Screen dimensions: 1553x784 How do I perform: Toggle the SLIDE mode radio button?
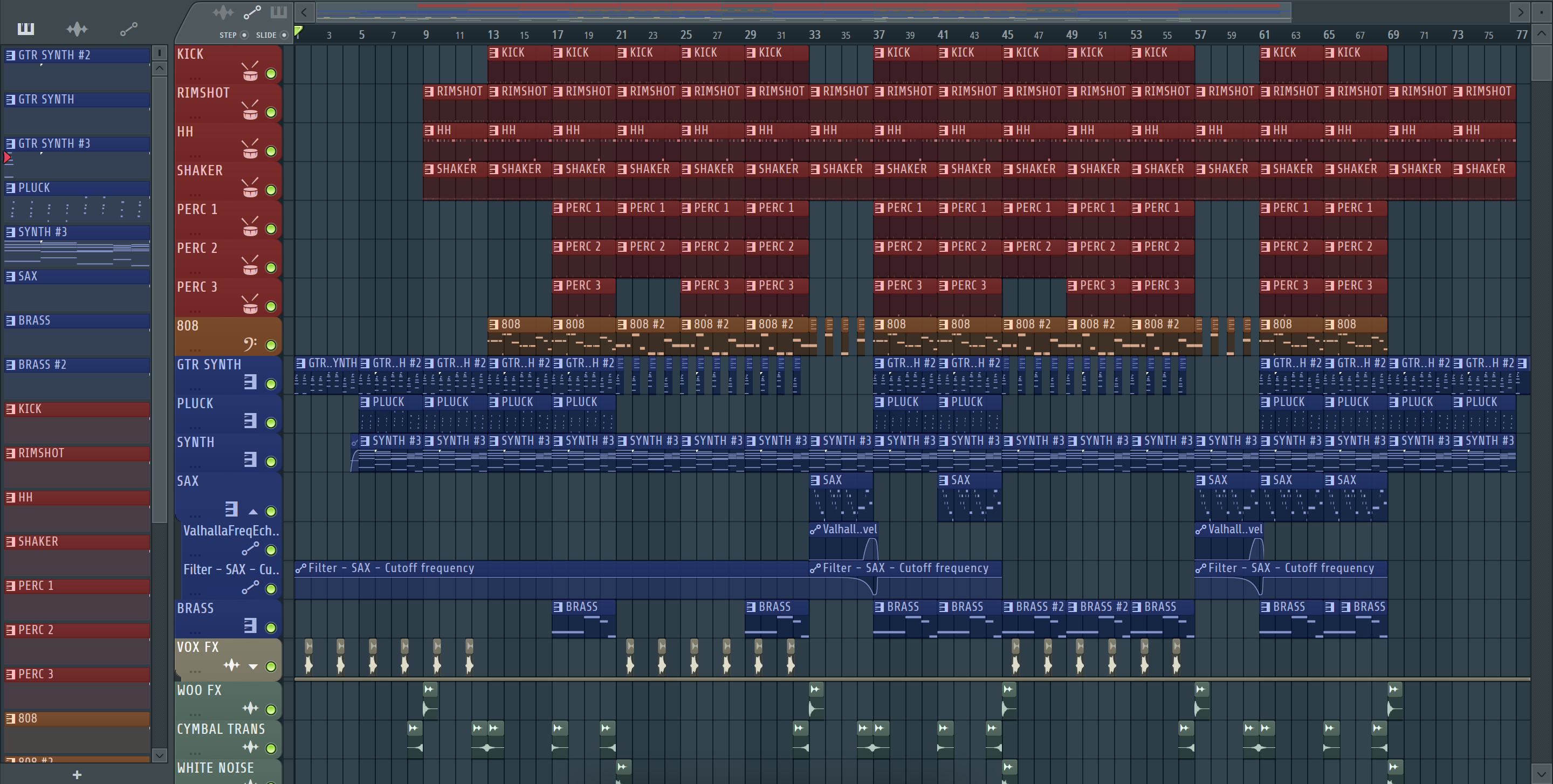[x=284, y=35]
